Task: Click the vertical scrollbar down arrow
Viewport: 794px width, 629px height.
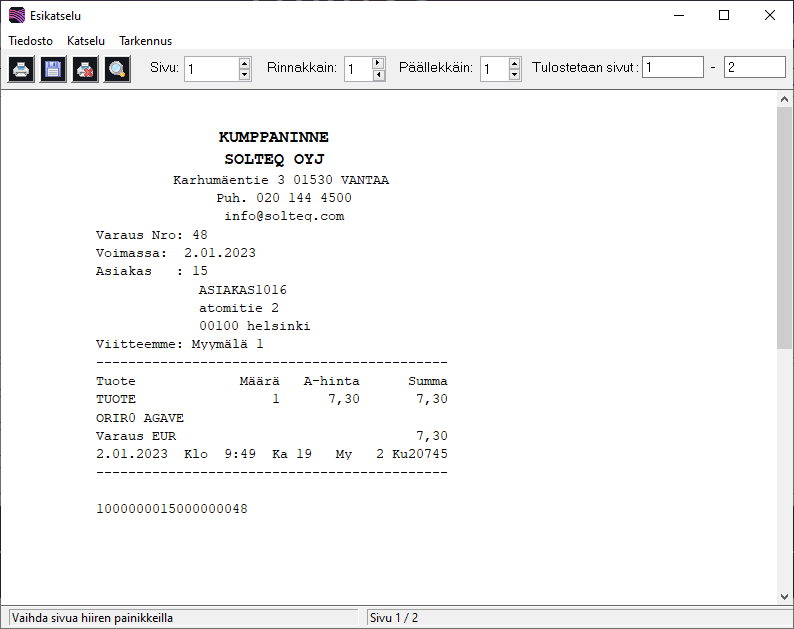Action: [785, 597]
